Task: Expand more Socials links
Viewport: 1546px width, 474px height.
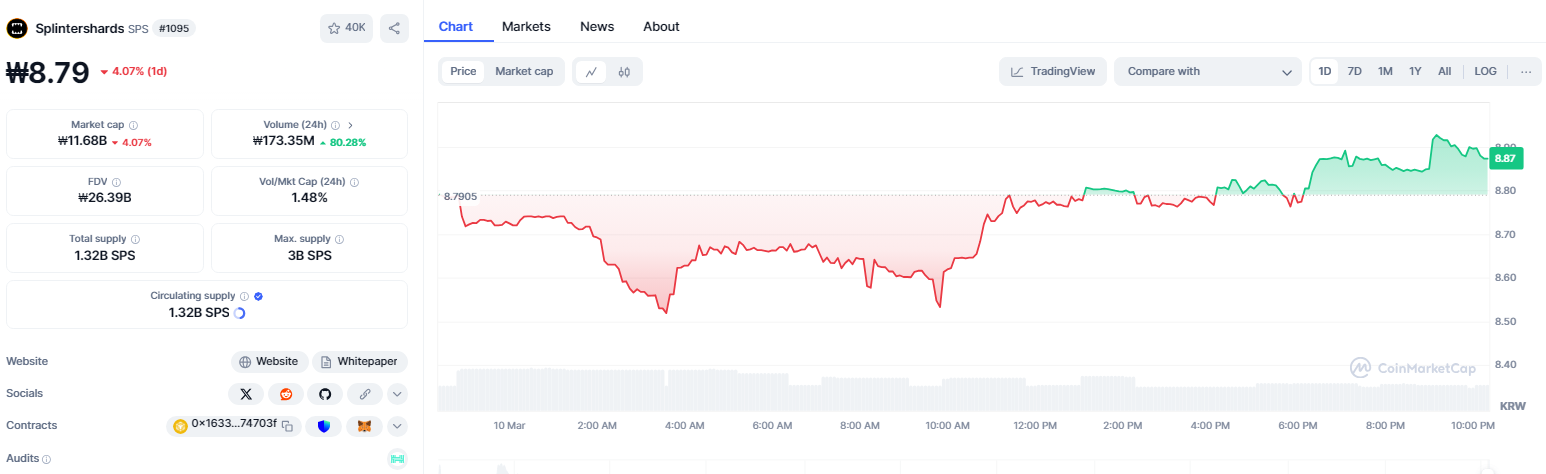Action: (x=397, y=394)
